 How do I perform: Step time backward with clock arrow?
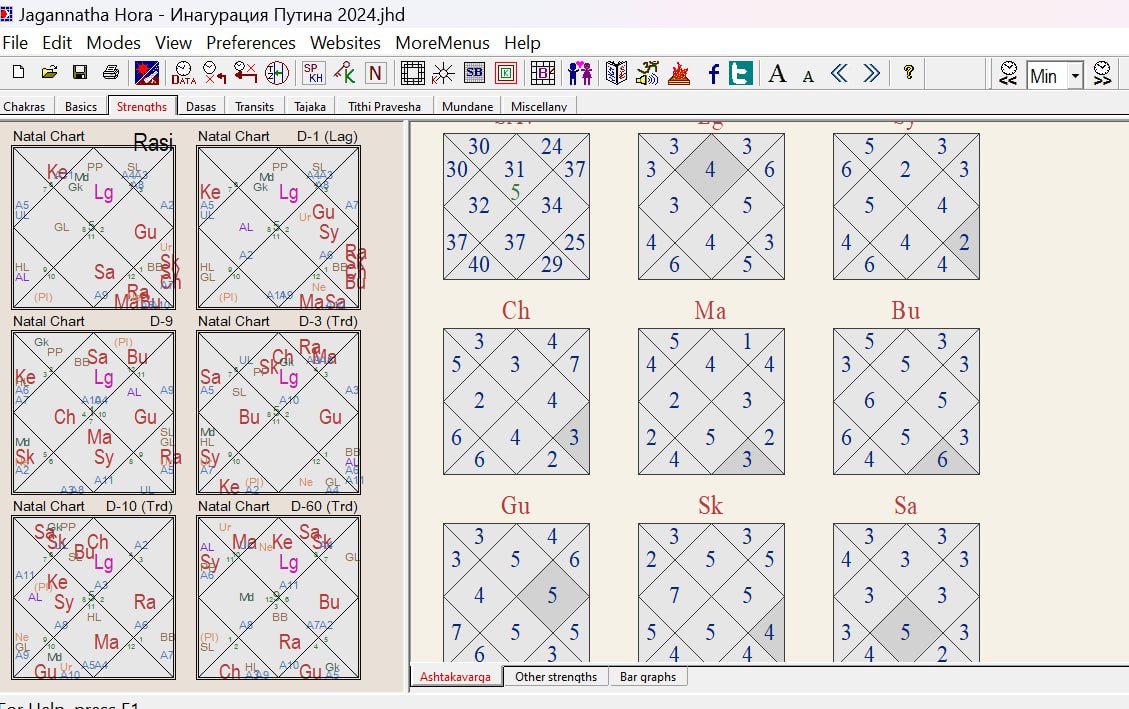(x=1008, y=74)
